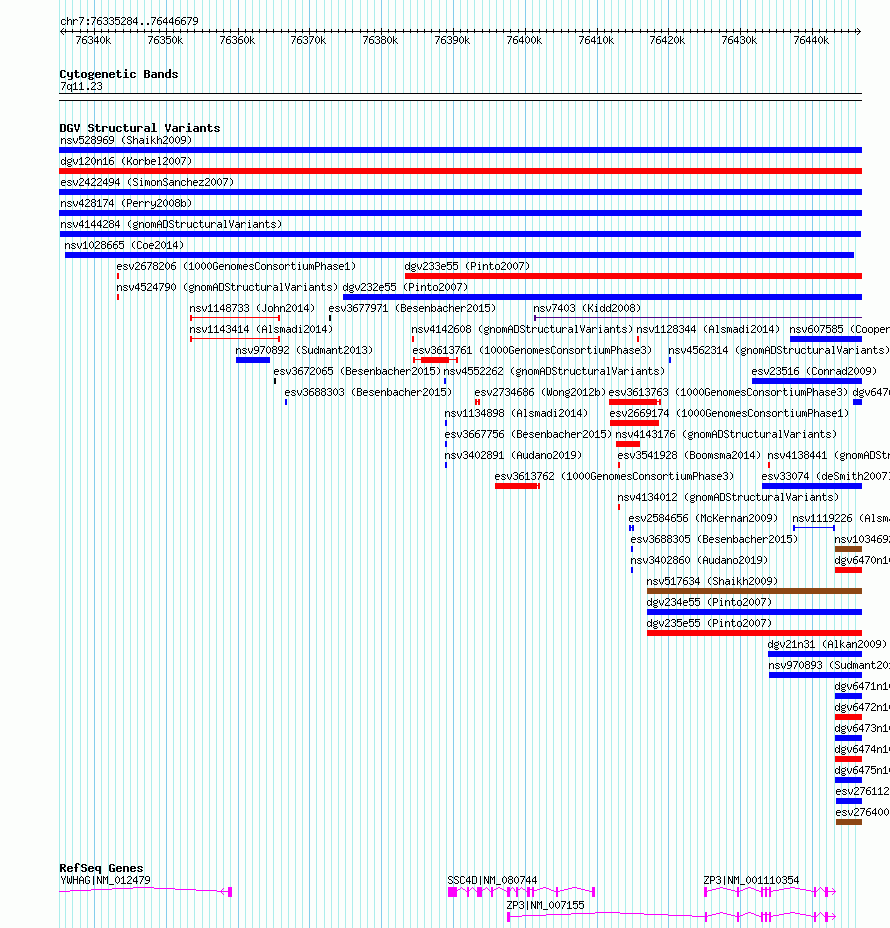The image size is (890, 928).
Task: Click nsv3402891 (Audano2019) label
Action: click(513, 455)
